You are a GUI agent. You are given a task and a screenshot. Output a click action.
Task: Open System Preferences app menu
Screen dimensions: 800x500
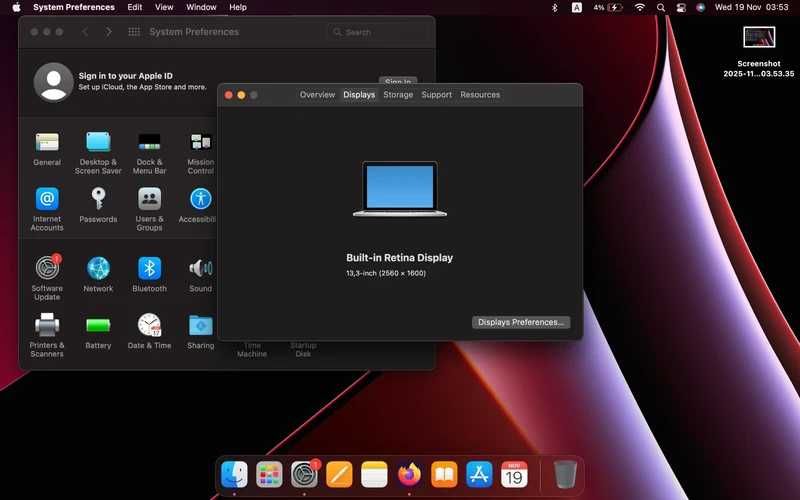[x=74, y=7]
